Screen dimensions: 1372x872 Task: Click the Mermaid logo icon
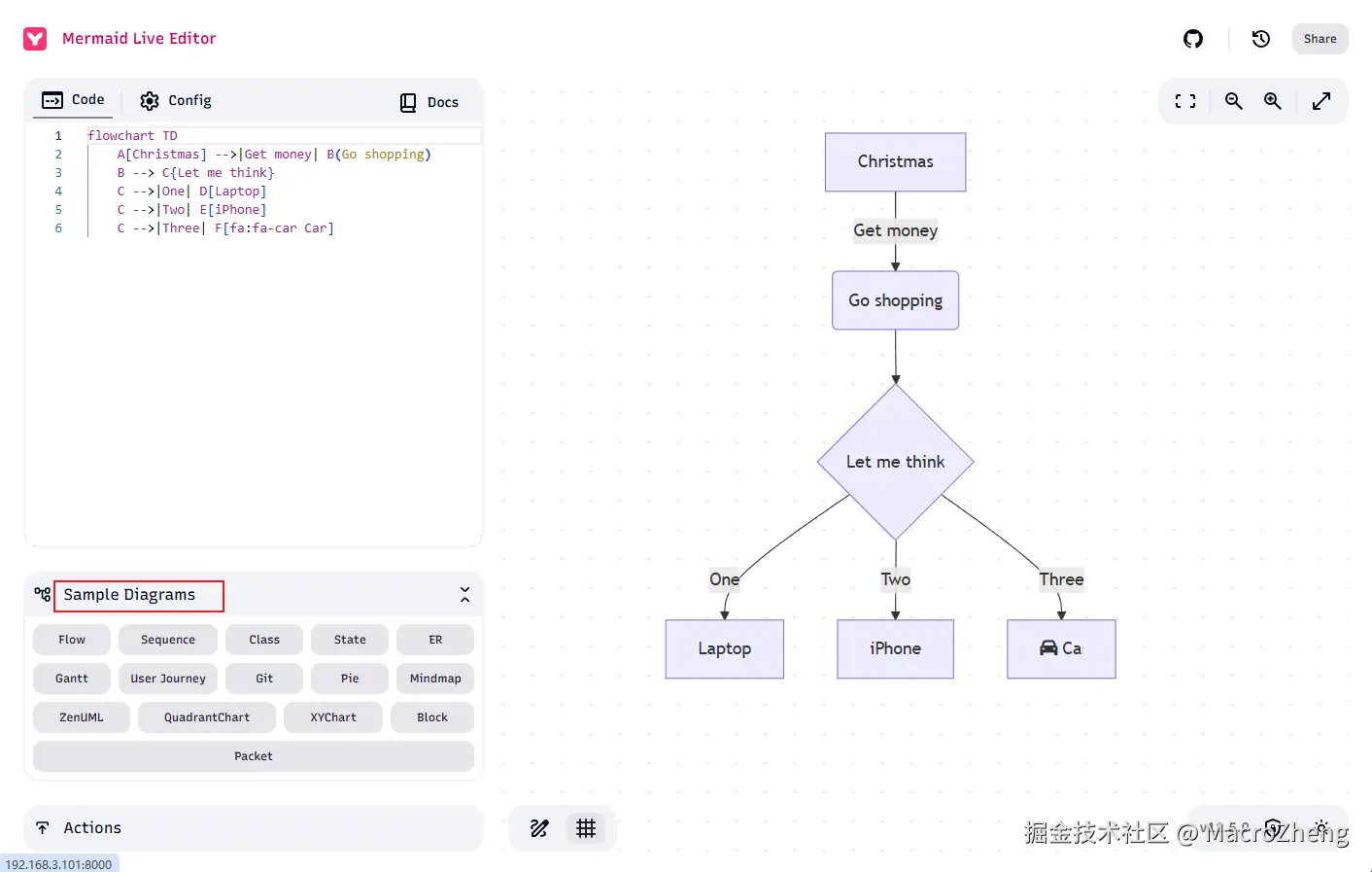click(x=35, y=39)
